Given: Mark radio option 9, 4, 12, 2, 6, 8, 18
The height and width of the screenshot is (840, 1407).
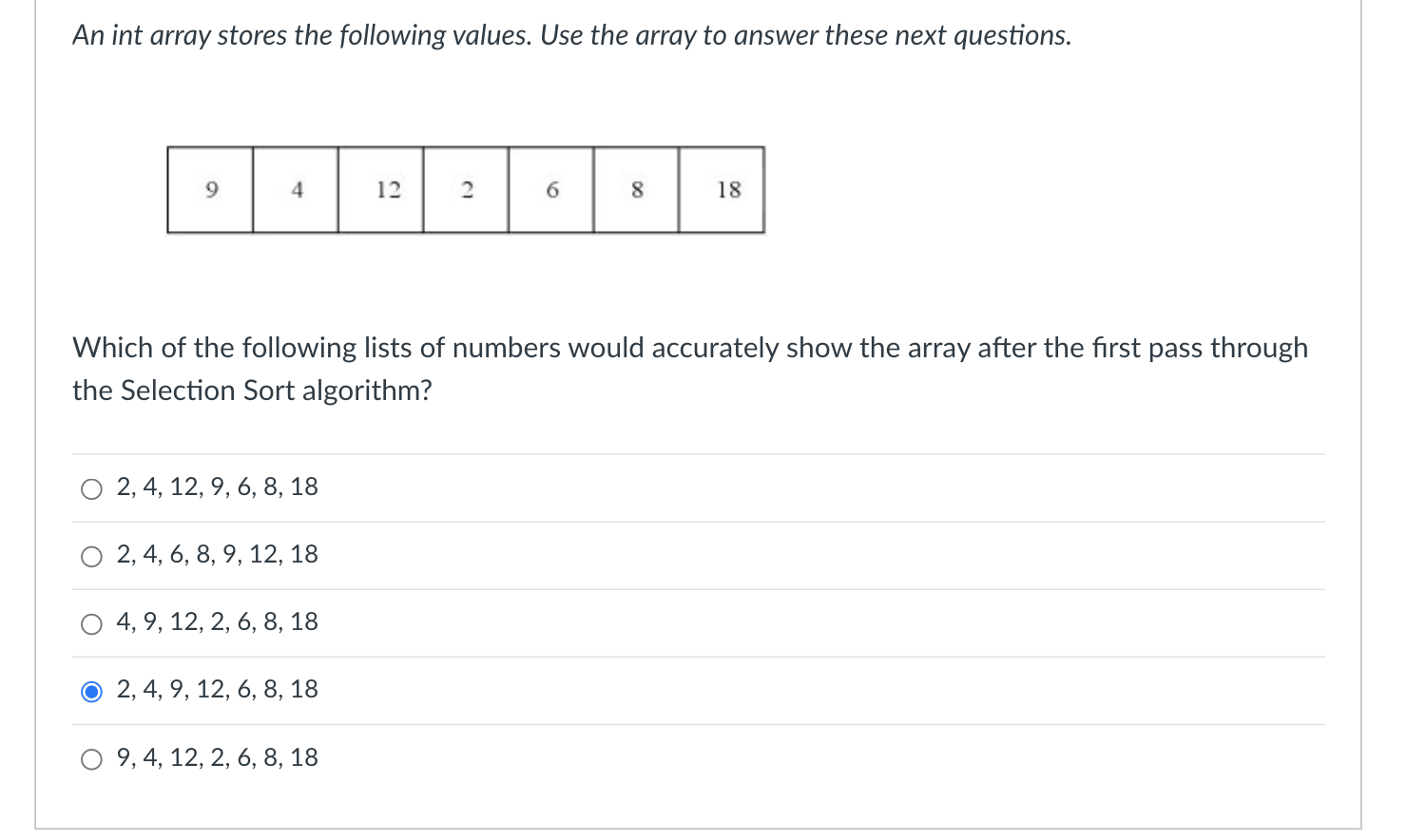Looking at the screenshot, I should point(91,759).
